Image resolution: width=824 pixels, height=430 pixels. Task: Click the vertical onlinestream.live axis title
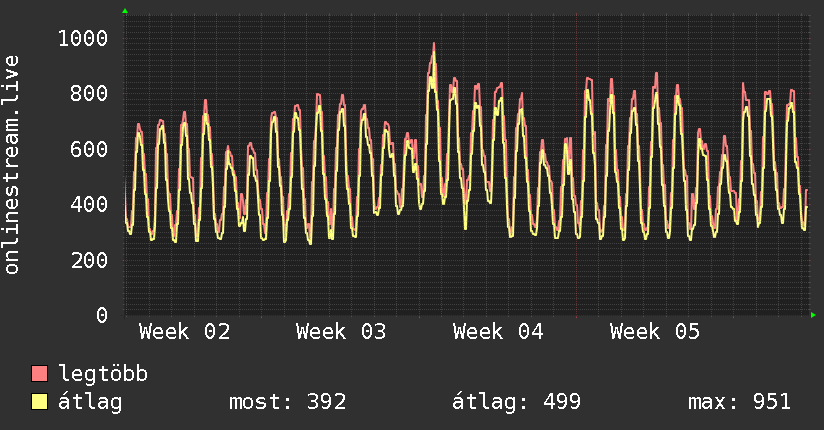(x=13, y=165)
